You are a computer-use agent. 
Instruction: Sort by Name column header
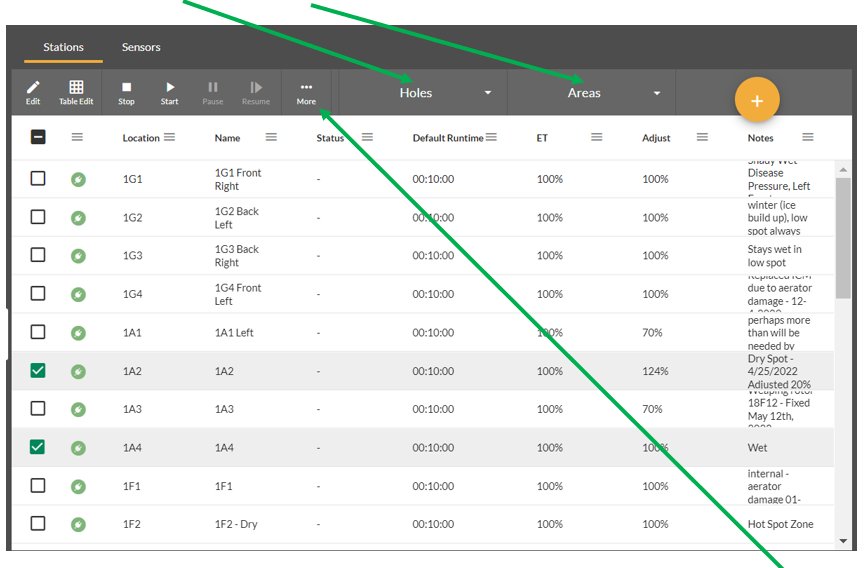coord(228,138)
